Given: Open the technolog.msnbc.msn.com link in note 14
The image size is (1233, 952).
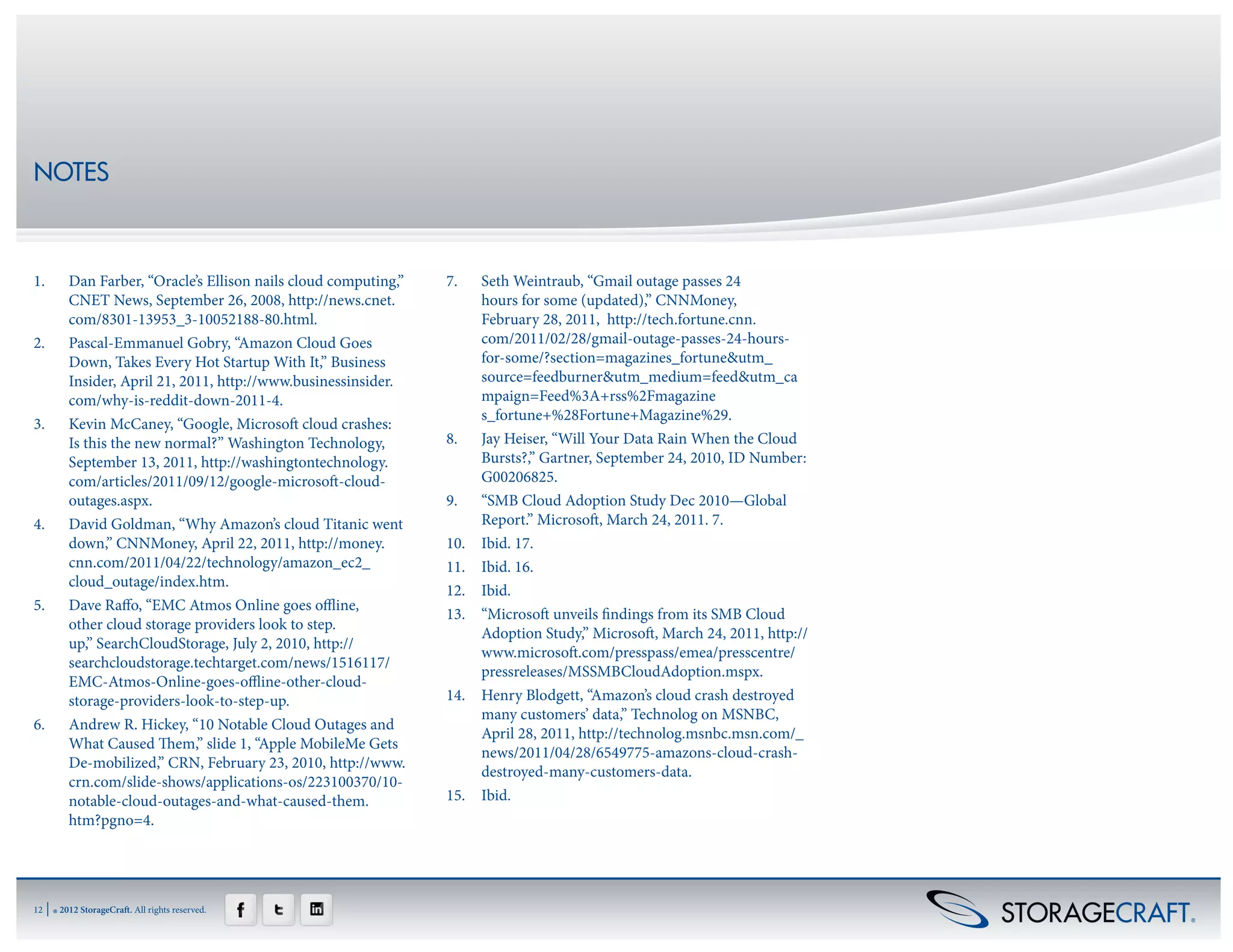Looking at the screenshot, I should click(x=642, y=753).
